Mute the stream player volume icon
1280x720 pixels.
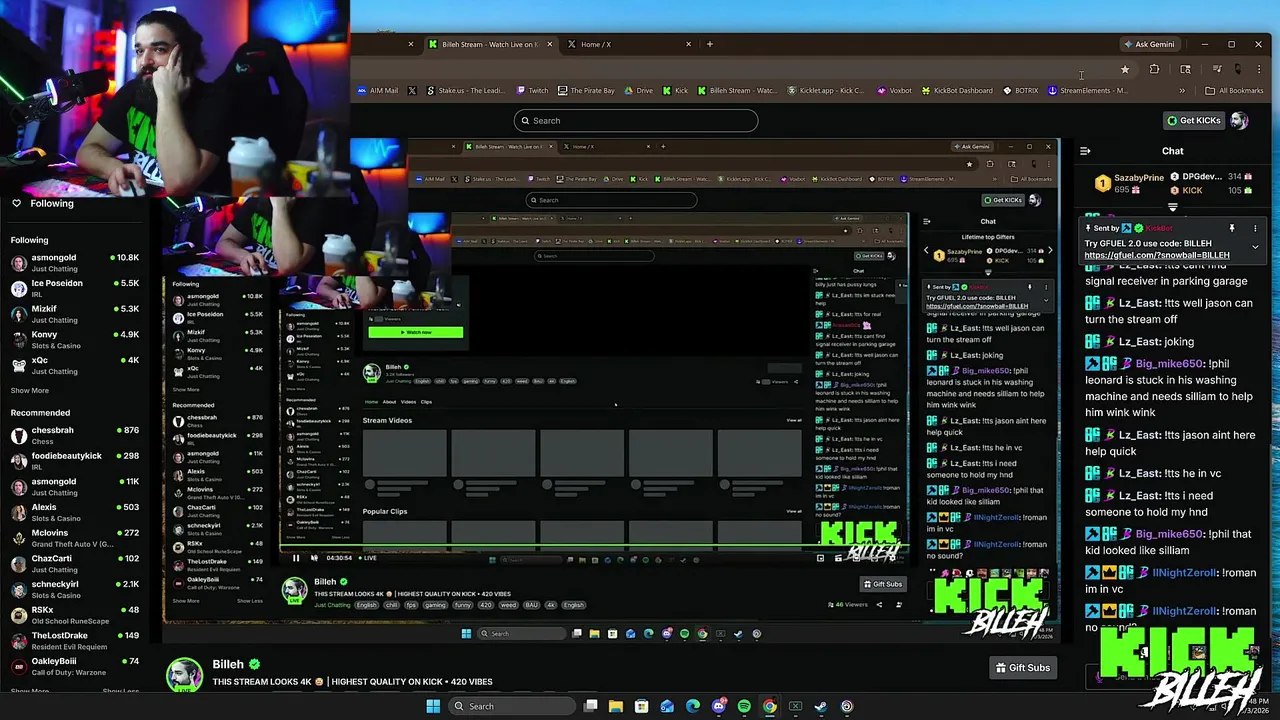pos(314,558)
